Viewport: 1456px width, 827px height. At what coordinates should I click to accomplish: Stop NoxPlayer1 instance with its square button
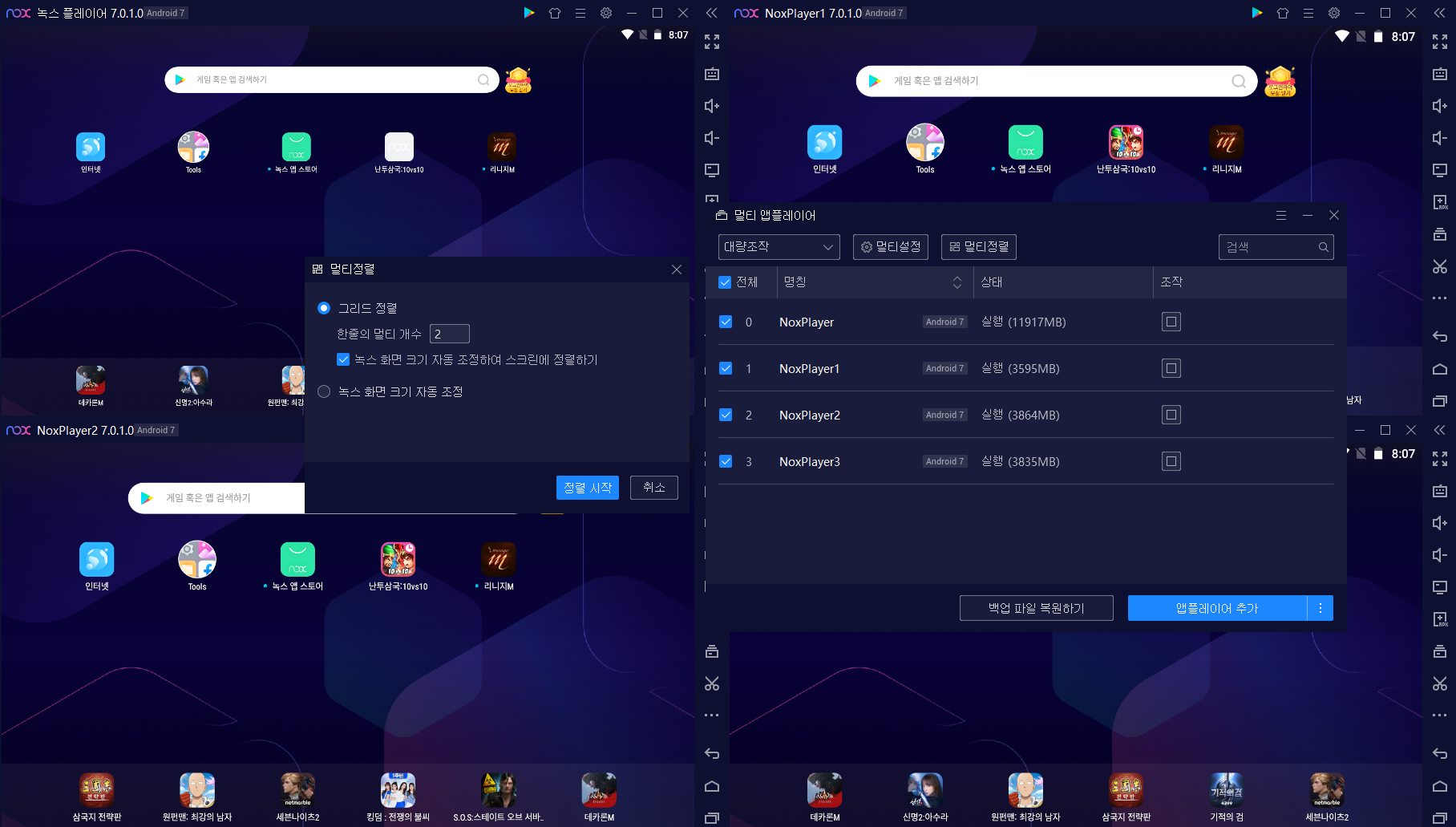1171,368
